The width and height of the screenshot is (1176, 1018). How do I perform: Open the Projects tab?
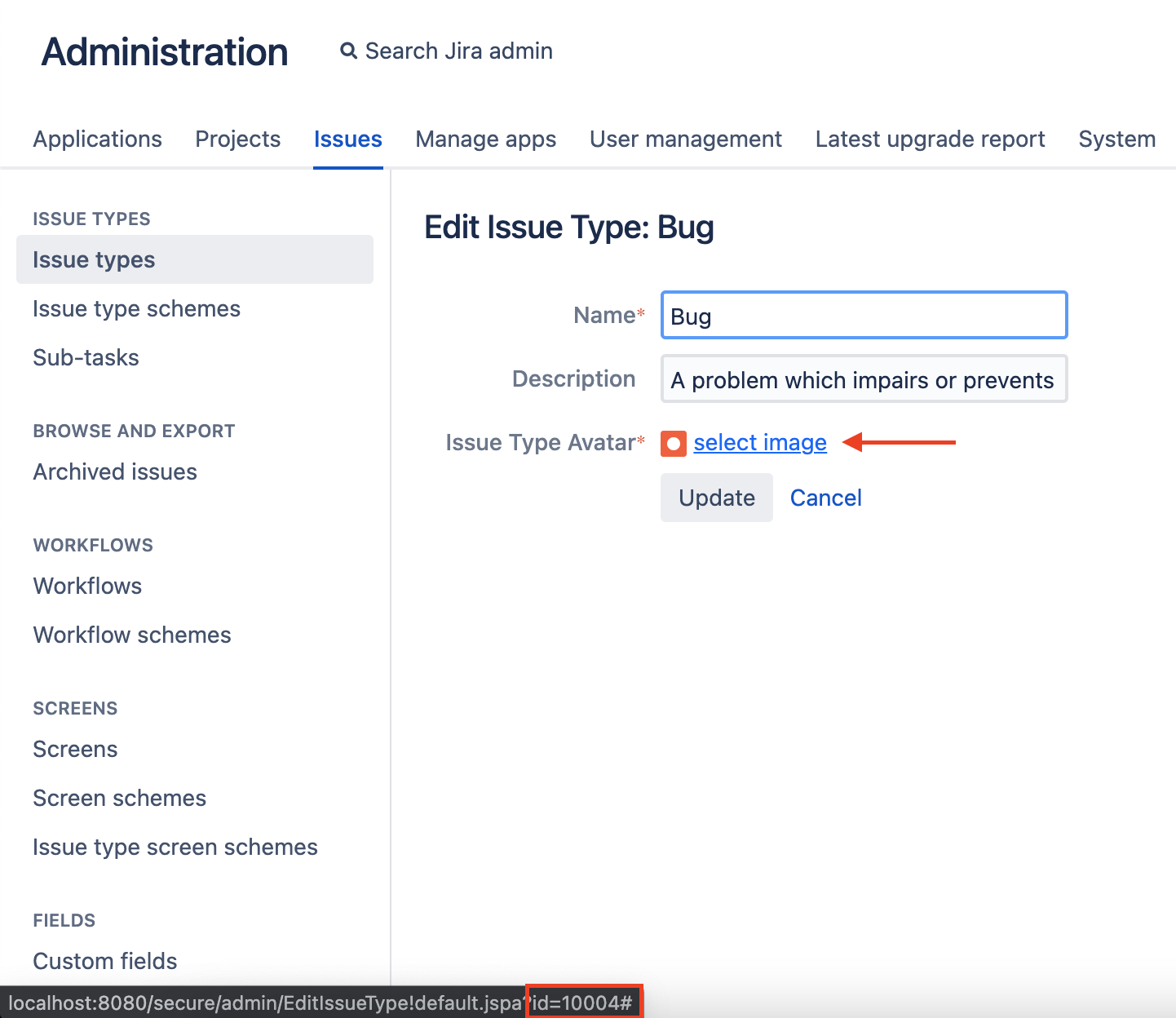tap(237, 139)
